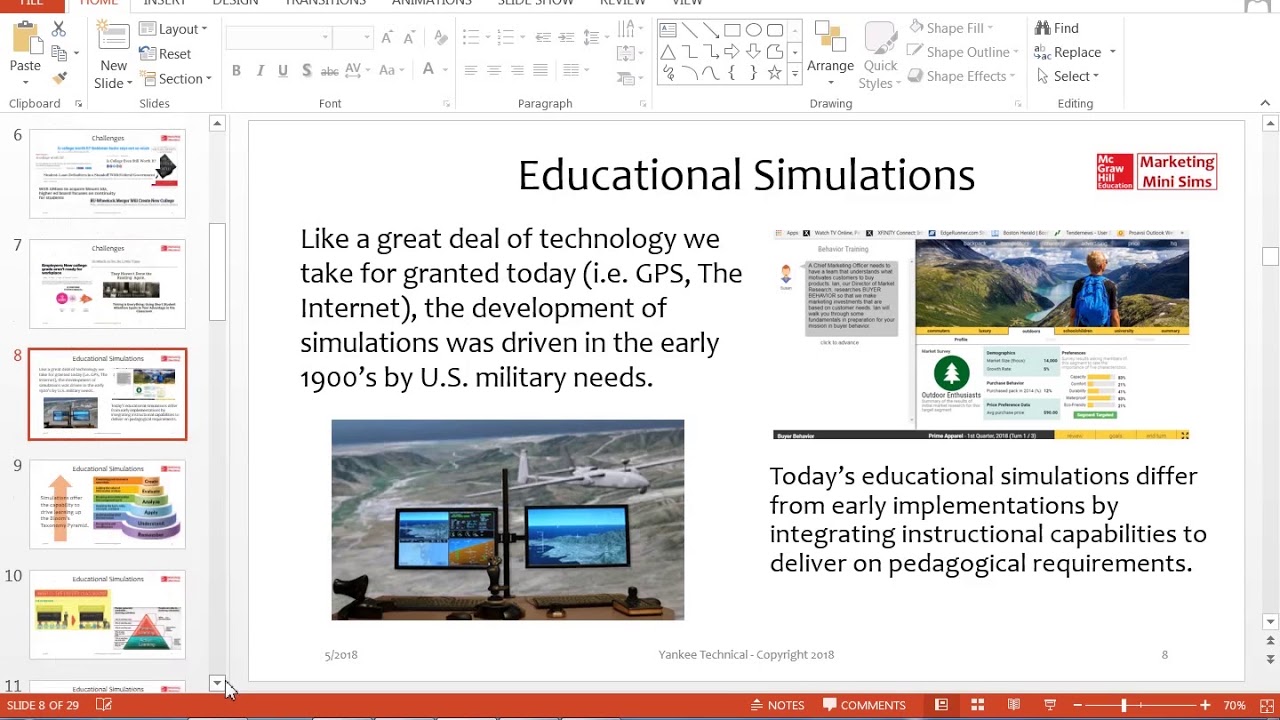Toggle Align Left for paragraph

pyautogui.click(x=470, y=70)
